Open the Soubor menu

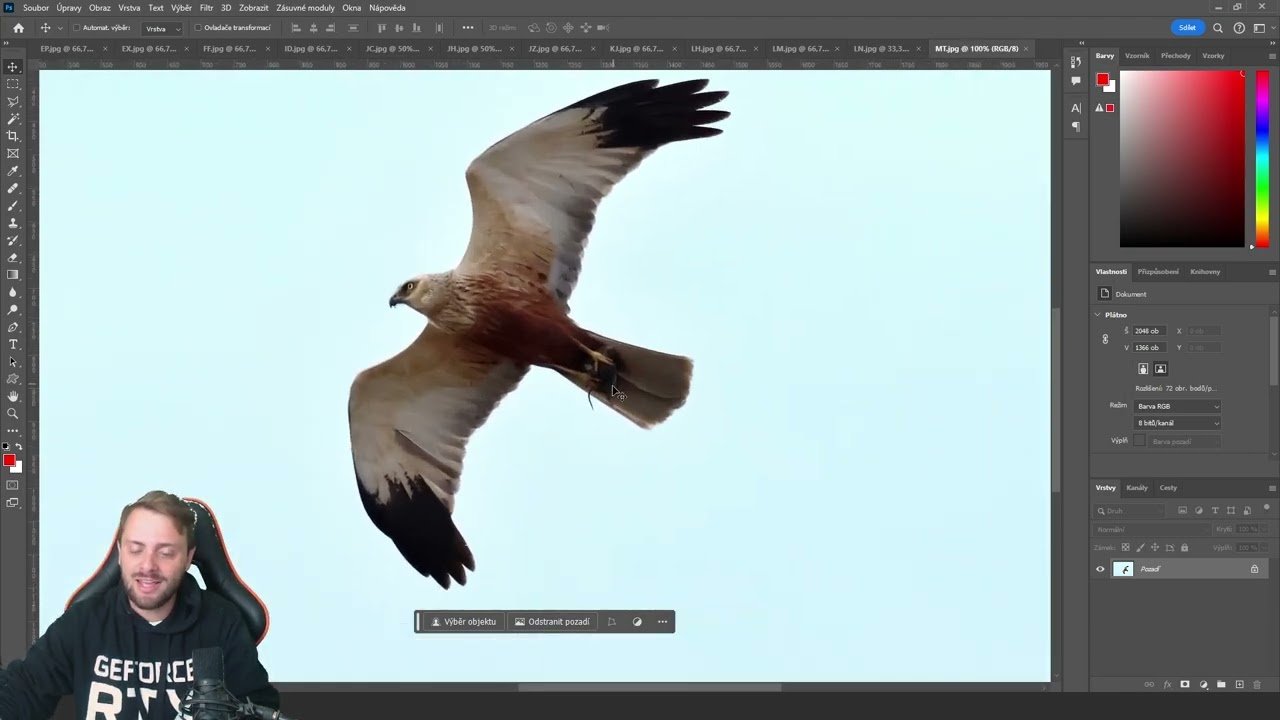[x=36, y=8]
